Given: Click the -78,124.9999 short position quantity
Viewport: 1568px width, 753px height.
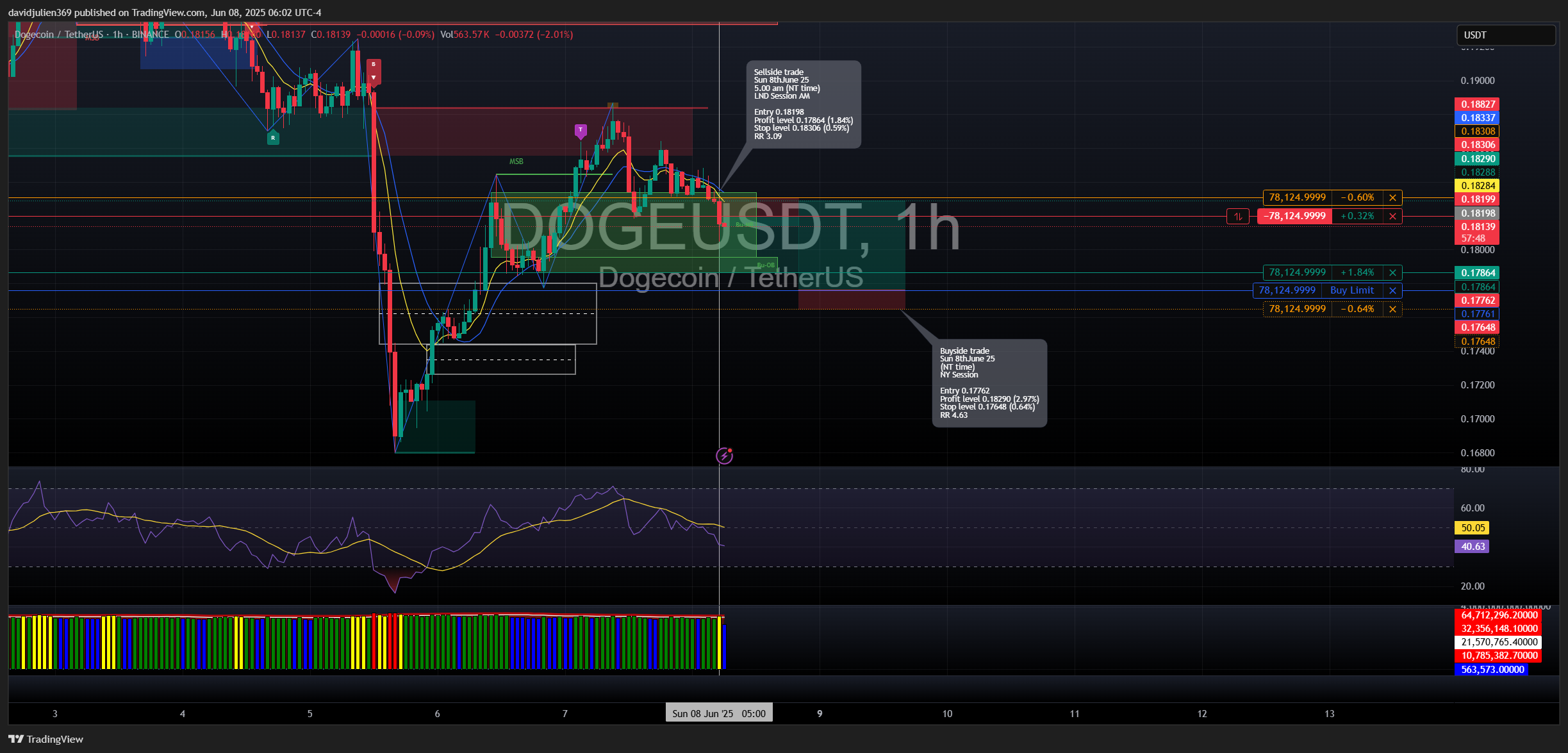Looking at the screenshot, I should click(1295, 217).
